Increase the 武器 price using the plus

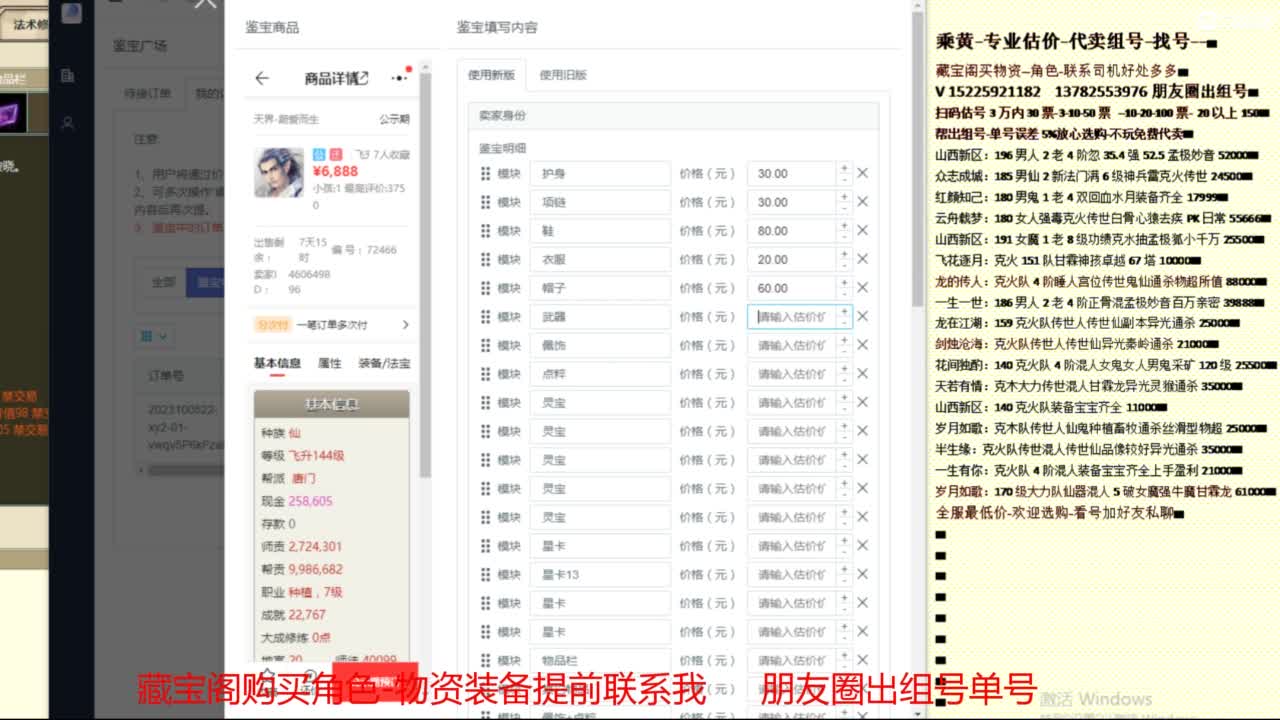coord(844,311)
